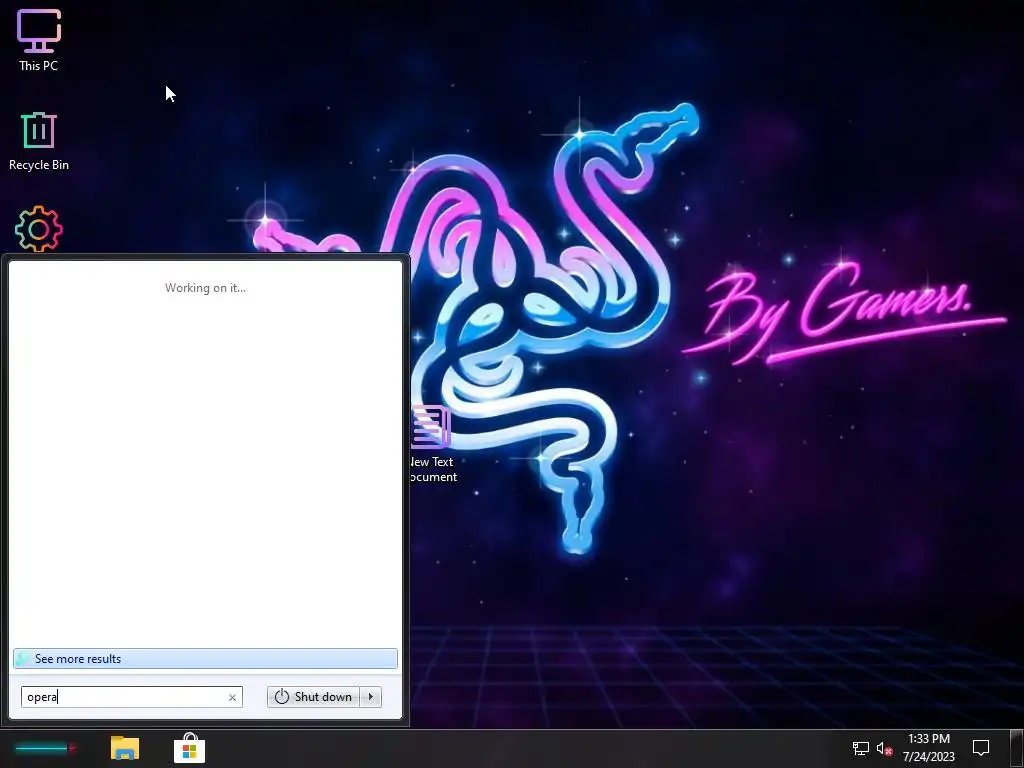Click the Working on it... status text
Image resolution: width=1024 pixels, height=768 pixels.
click(x=205, y=287)
